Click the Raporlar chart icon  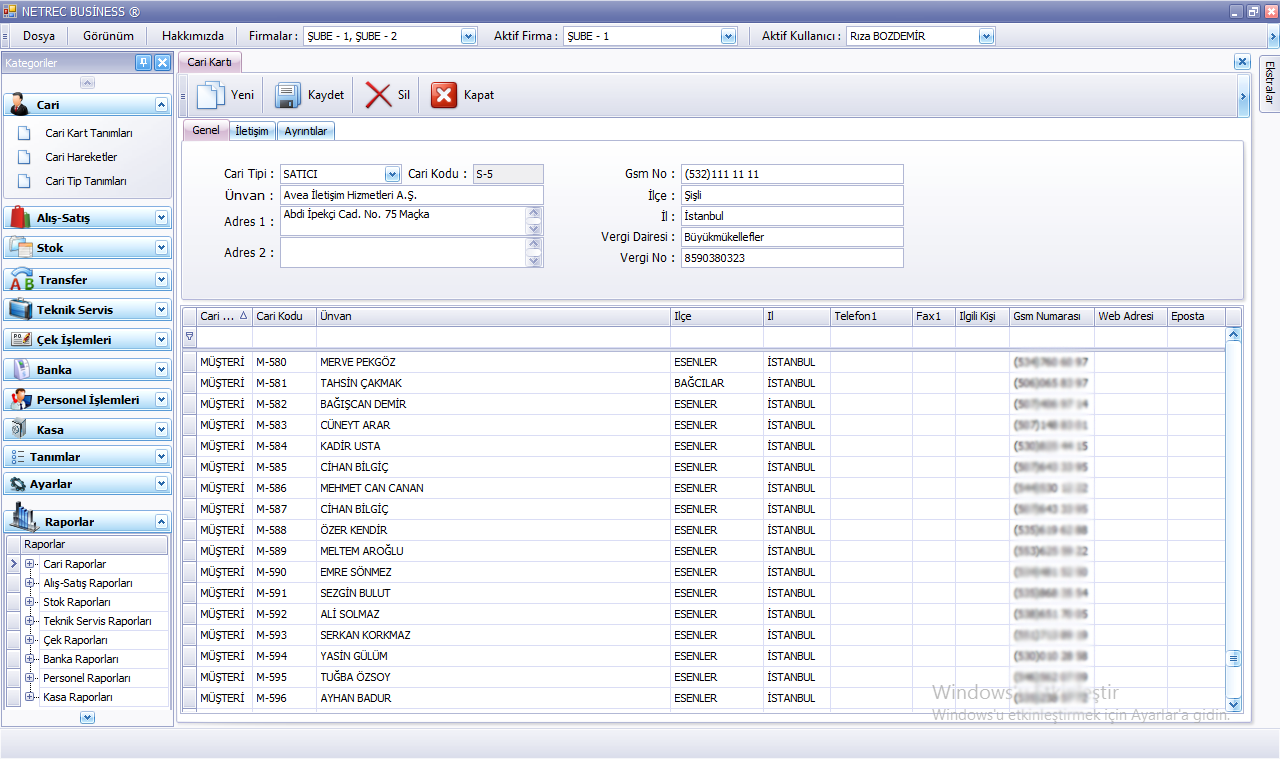pos(24,518)
